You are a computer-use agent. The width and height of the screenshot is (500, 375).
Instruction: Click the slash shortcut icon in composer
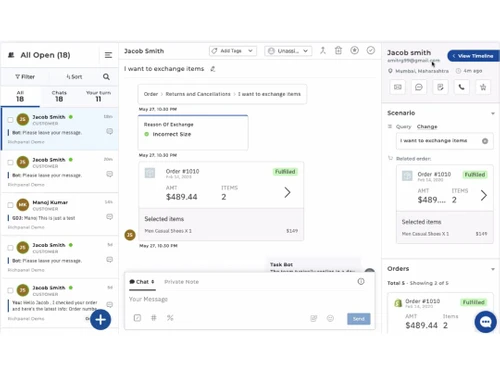coord(137,318)
